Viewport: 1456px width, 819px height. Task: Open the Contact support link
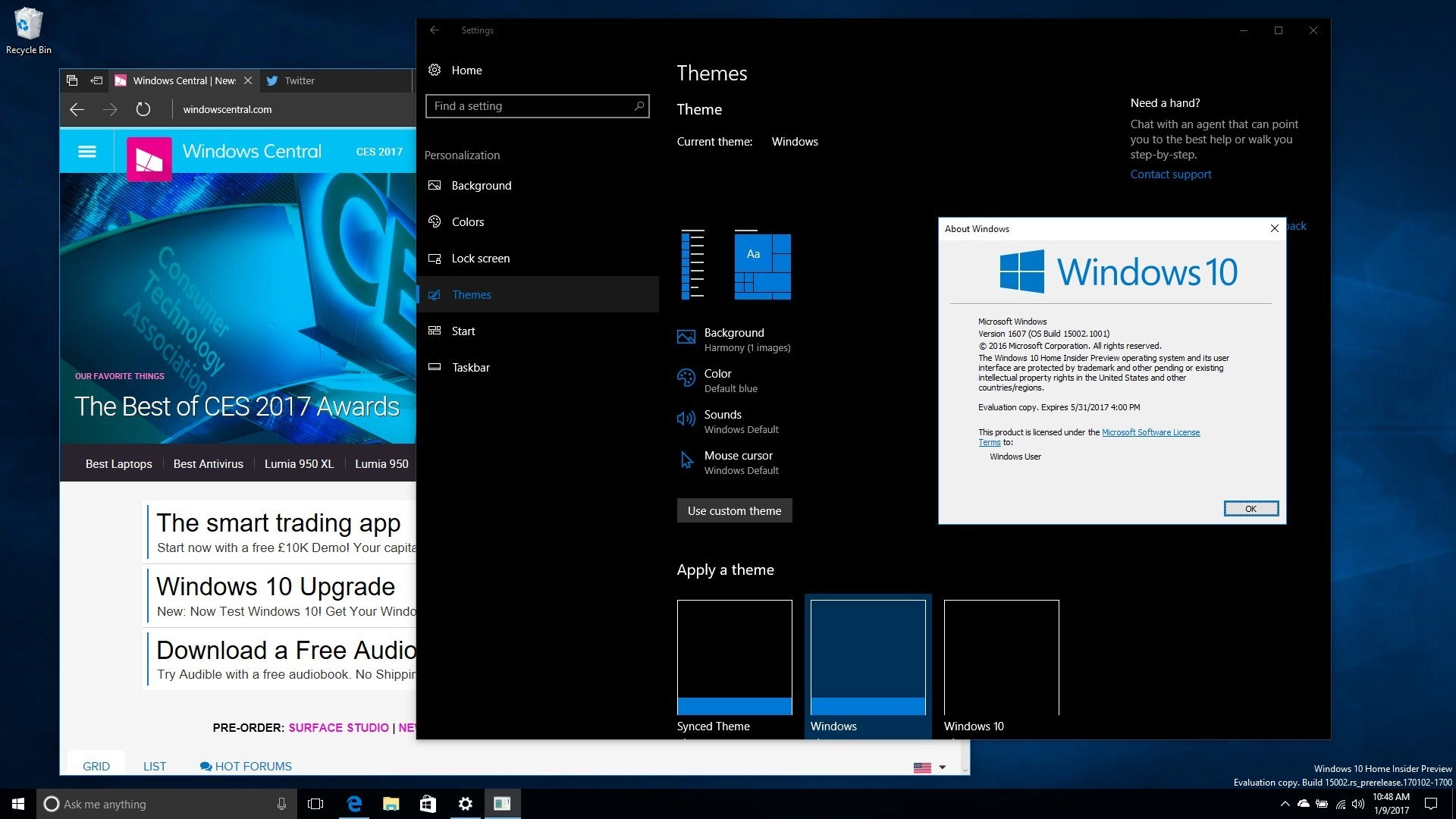(1170, 174)
